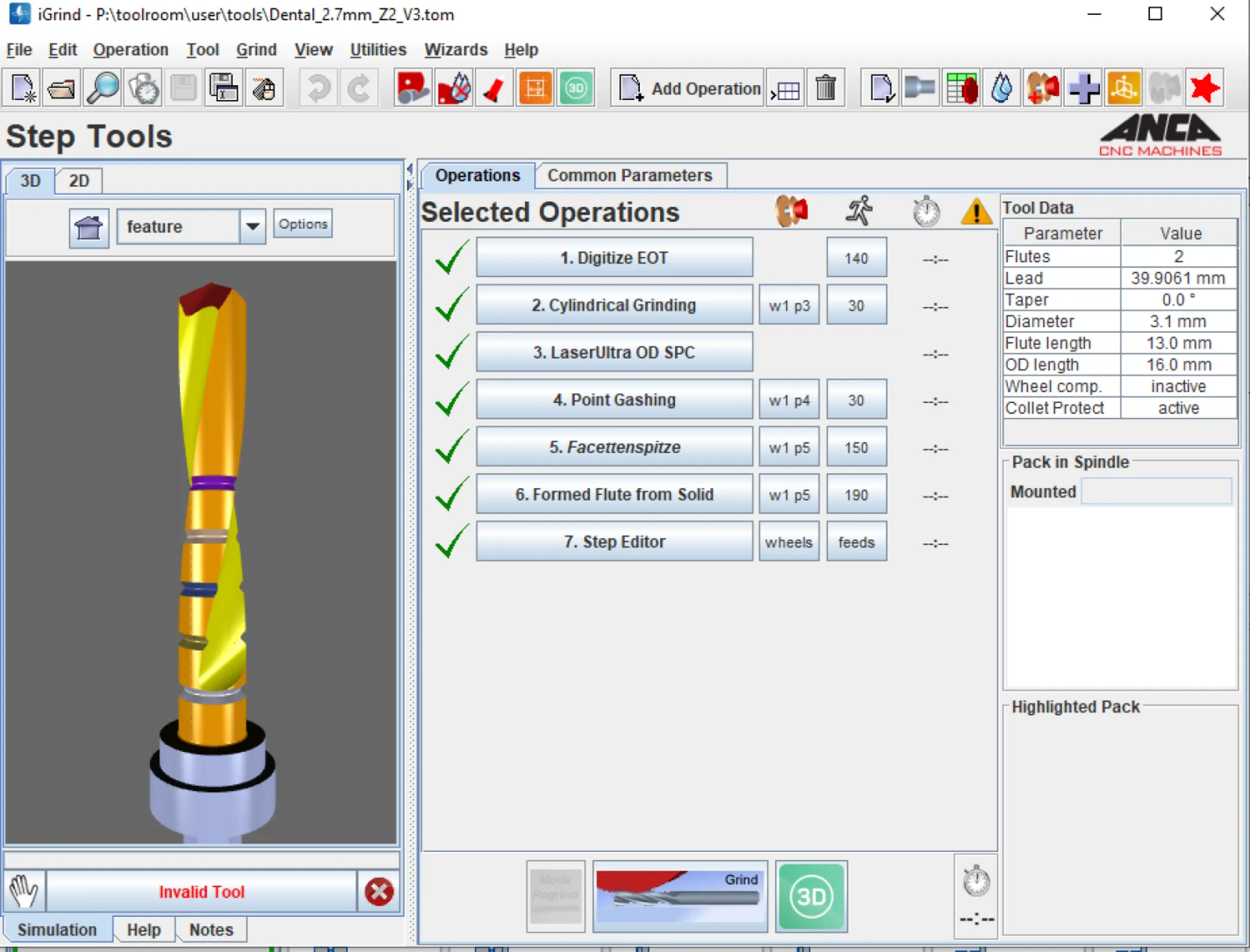Click the Redo arrow icon
The image size is (1250, 952).
coord(359,89)
